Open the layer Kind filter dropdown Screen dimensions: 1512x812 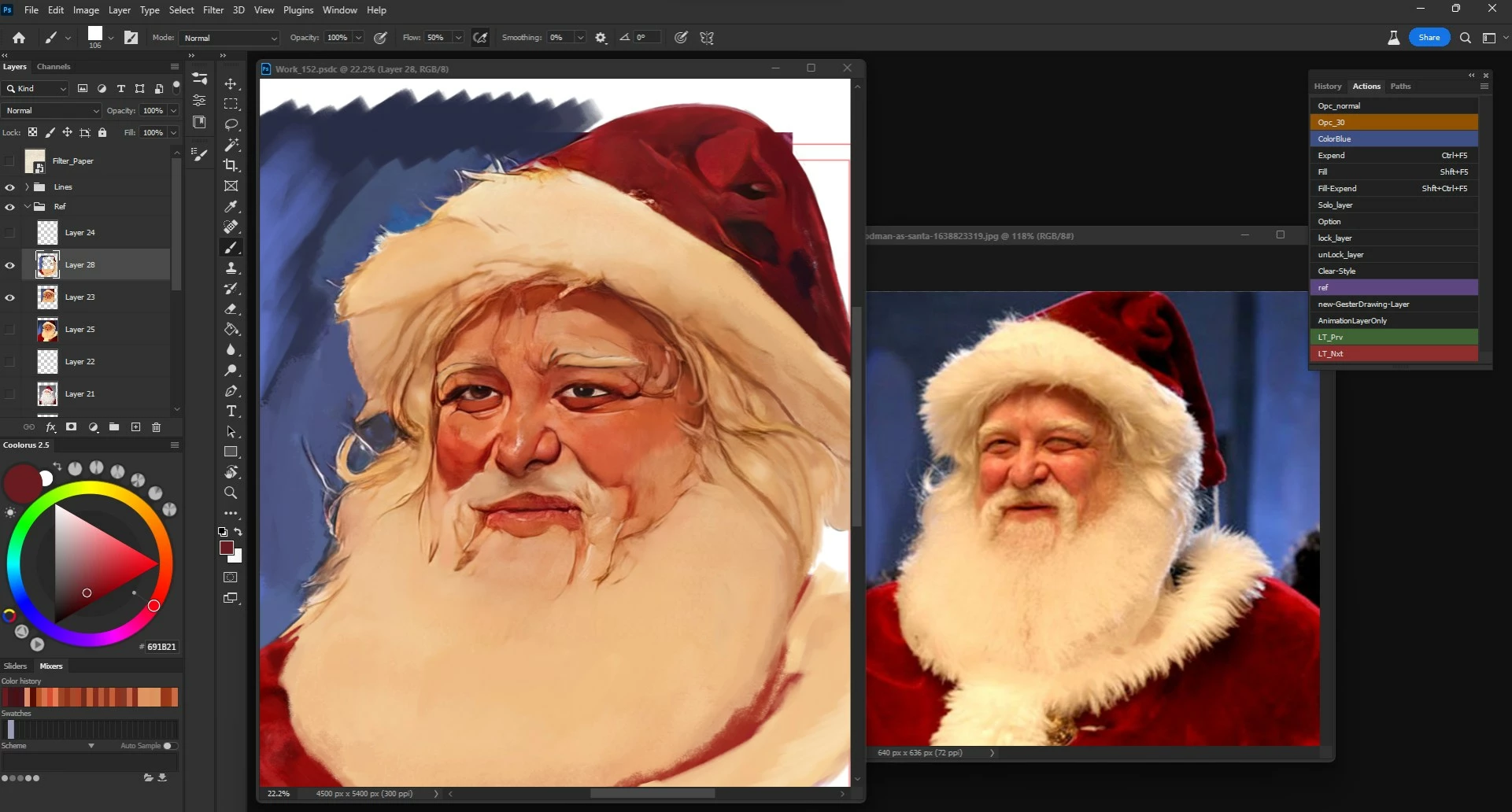tap(36, 89)
